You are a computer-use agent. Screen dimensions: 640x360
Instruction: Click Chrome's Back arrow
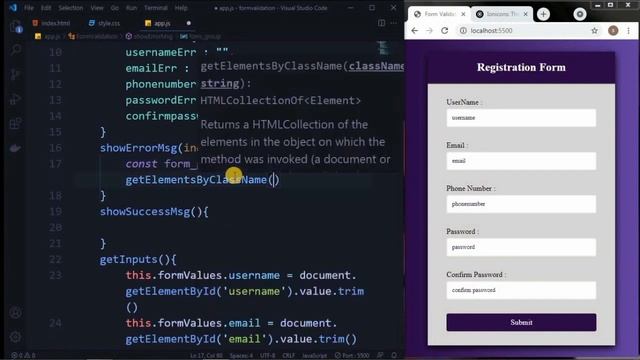point(415,31)
